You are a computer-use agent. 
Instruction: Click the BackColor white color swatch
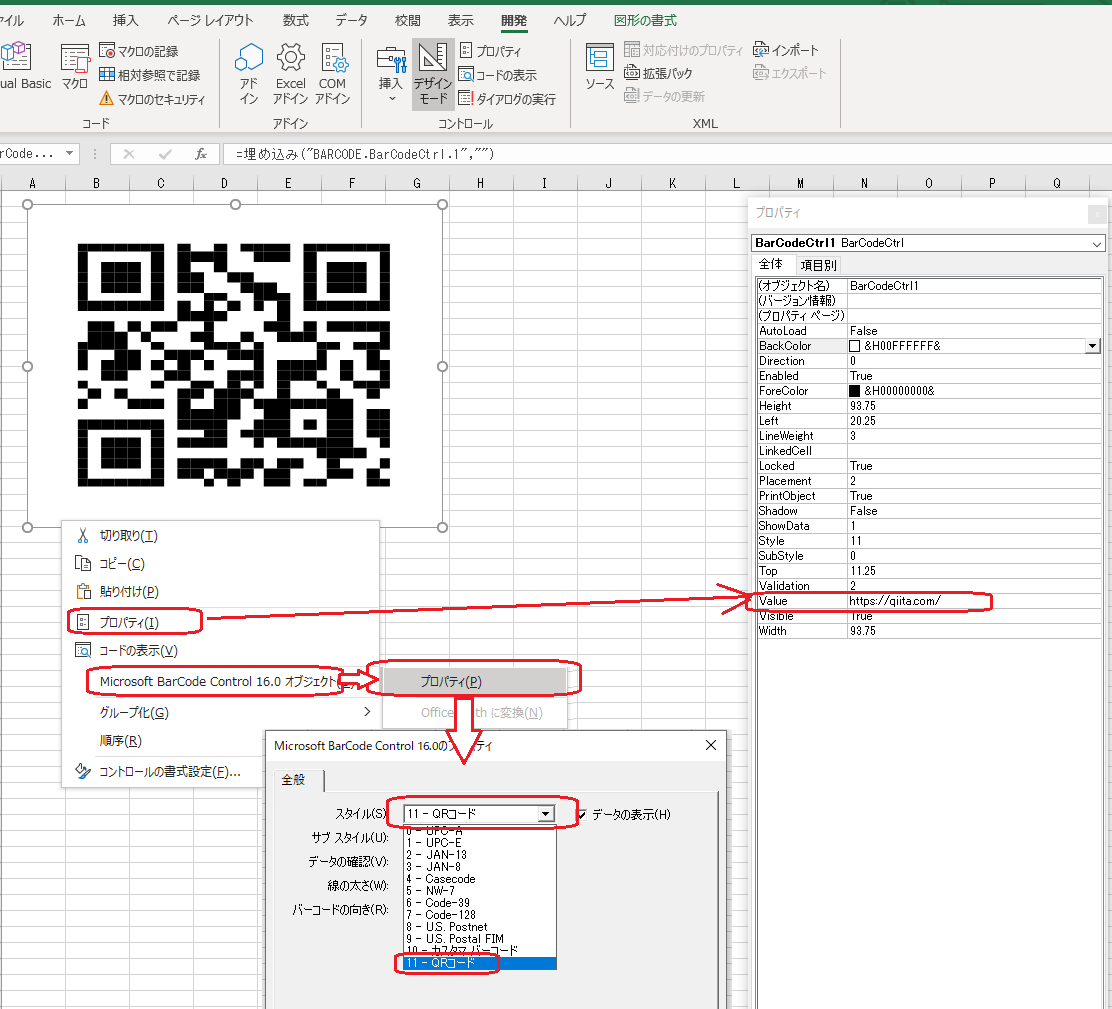tap(855, 346)
